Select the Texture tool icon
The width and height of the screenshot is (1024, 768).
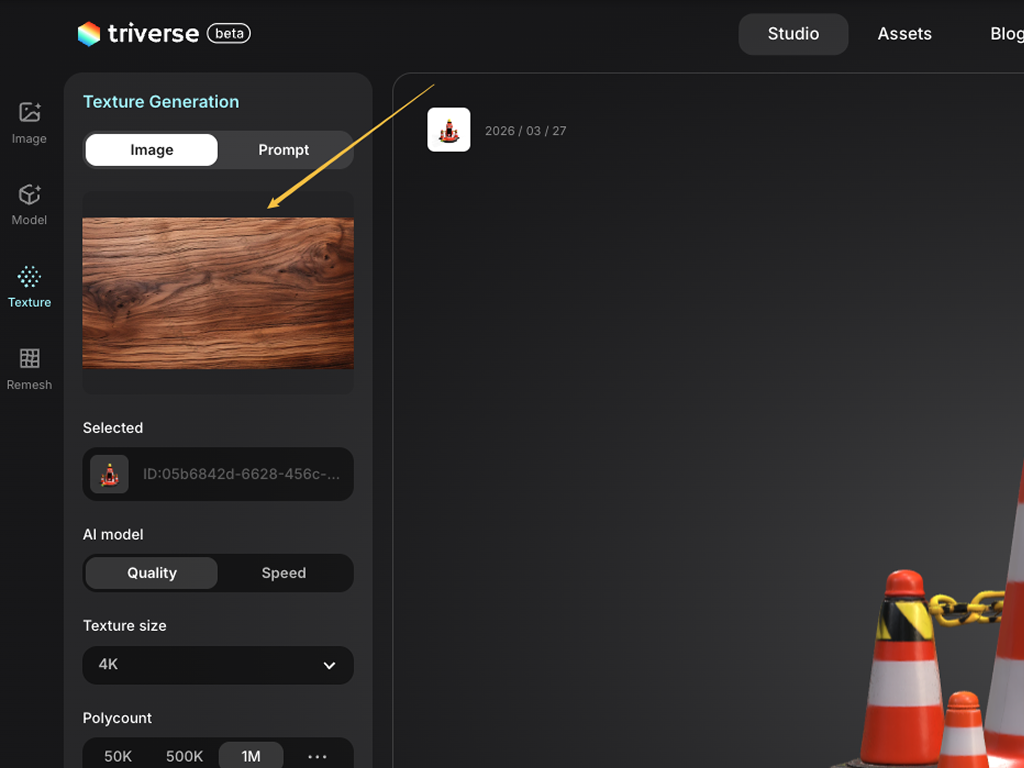point(29,277)
